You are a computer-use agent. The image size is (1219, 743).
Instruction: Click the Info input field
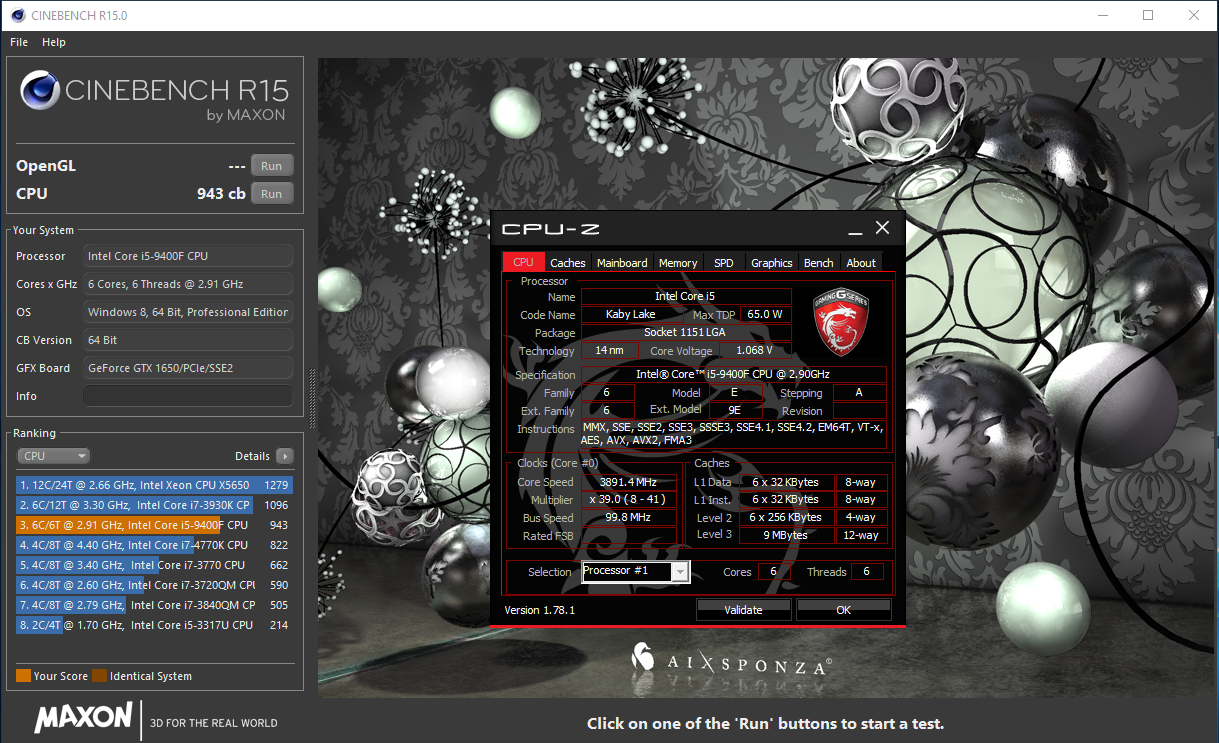click(x=188, y=396)
